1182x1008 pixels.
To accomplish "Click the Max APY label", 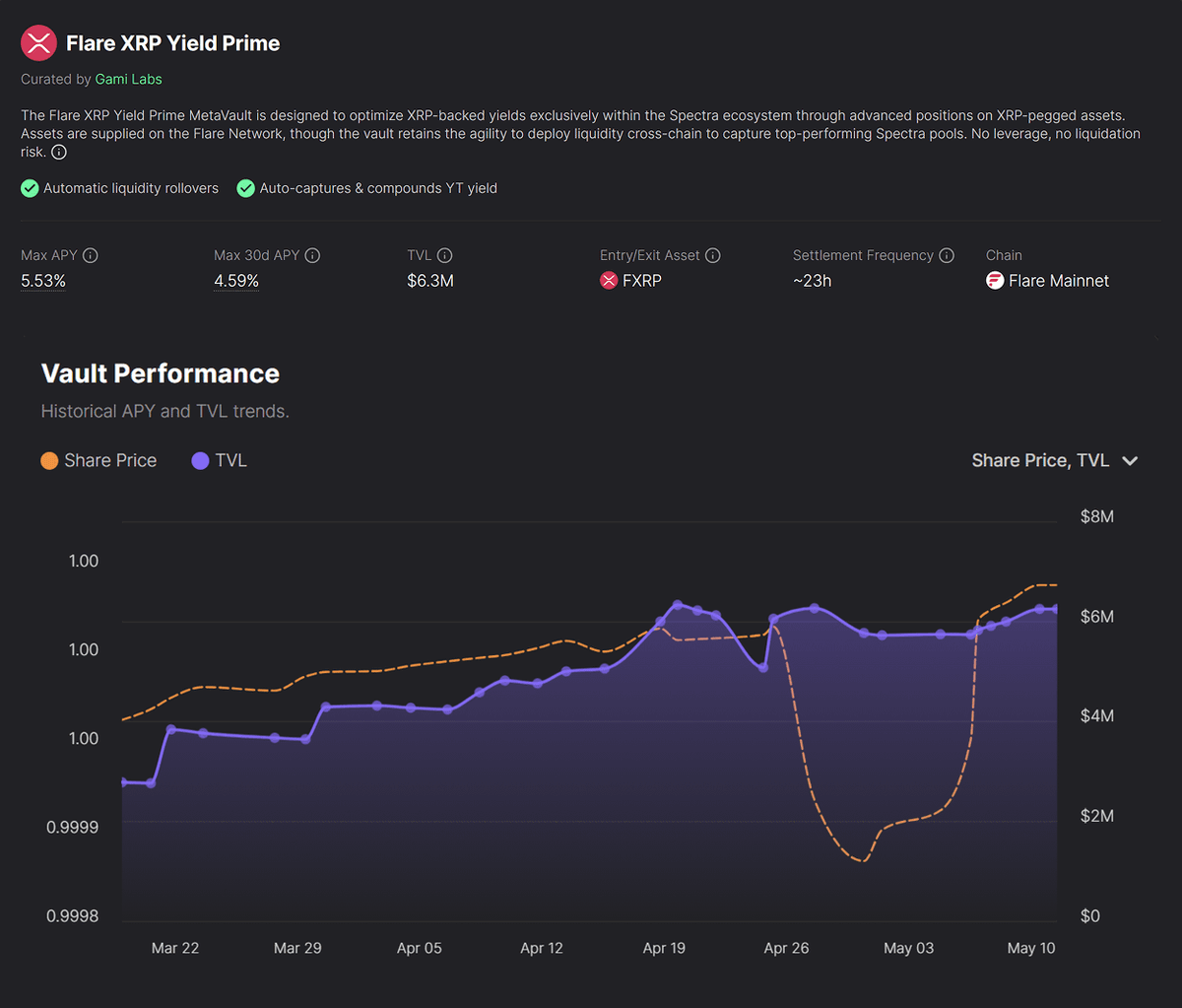I will (49, 255).
